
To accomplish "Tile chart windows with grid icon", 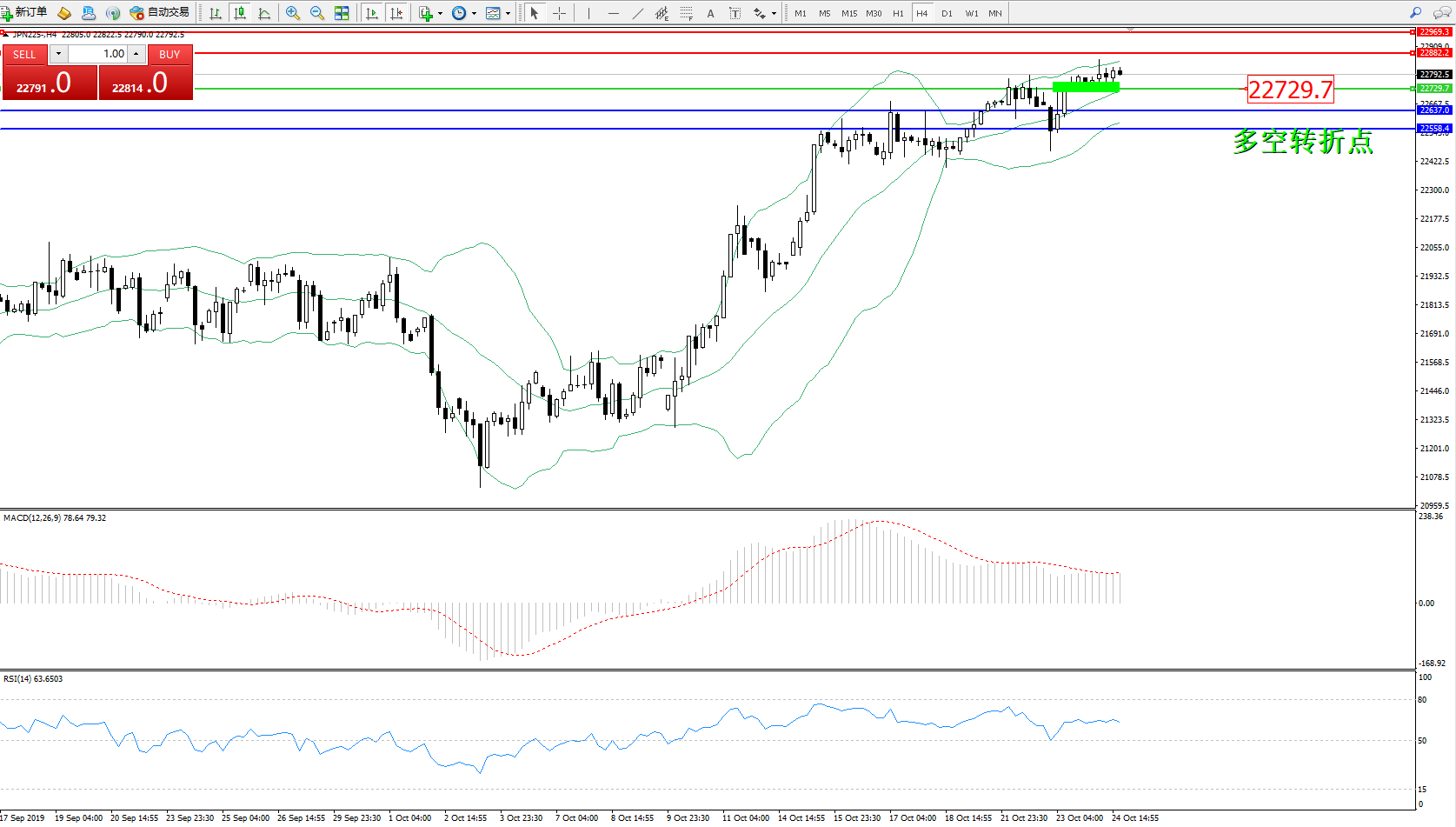I will (342, 13).
